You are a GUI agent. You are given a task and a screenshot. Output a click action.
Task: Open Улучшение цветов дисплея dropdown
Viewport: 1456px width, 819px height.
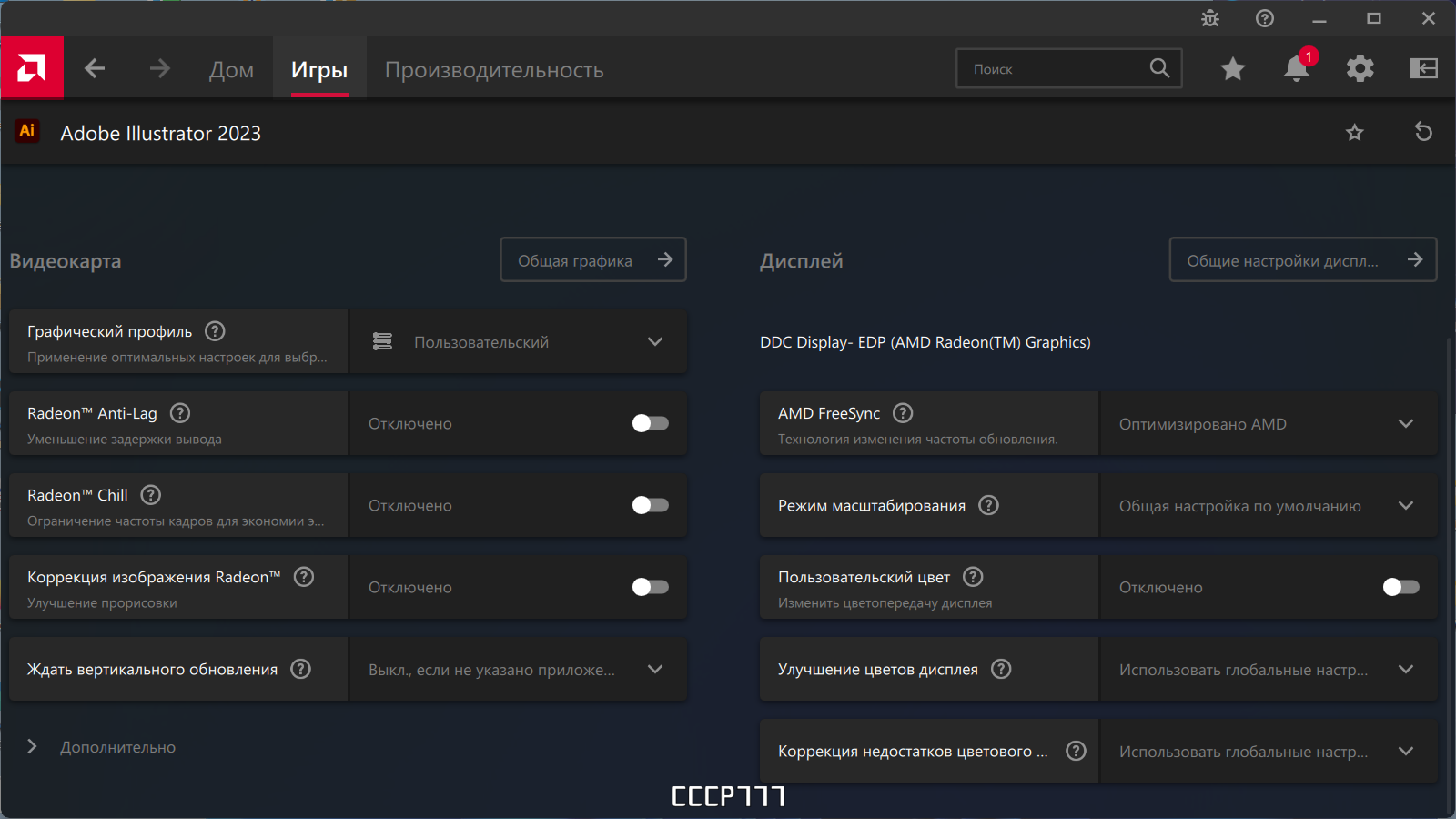[x=1269, y=669]
